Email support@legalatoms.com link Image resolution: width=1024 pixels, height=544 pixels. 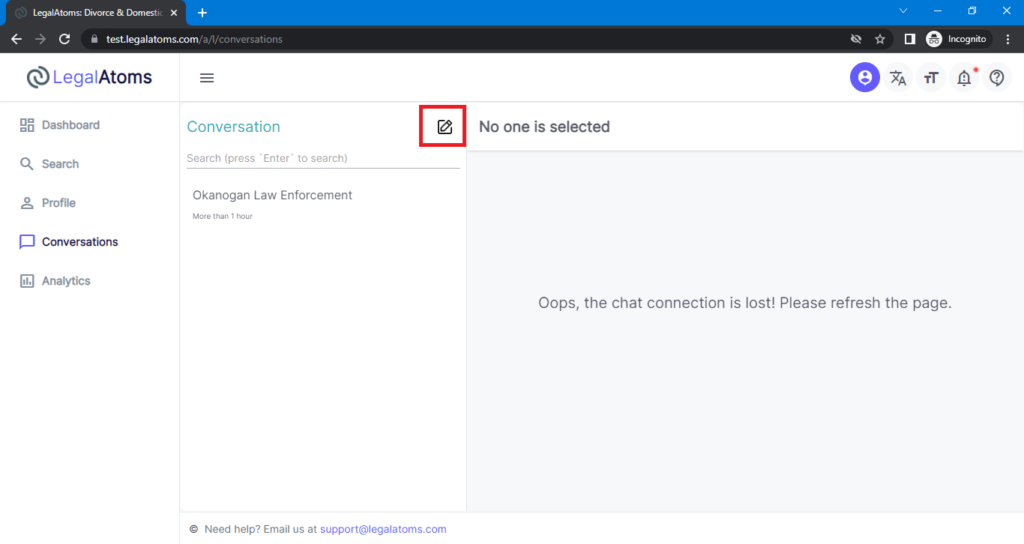(383, 529)
